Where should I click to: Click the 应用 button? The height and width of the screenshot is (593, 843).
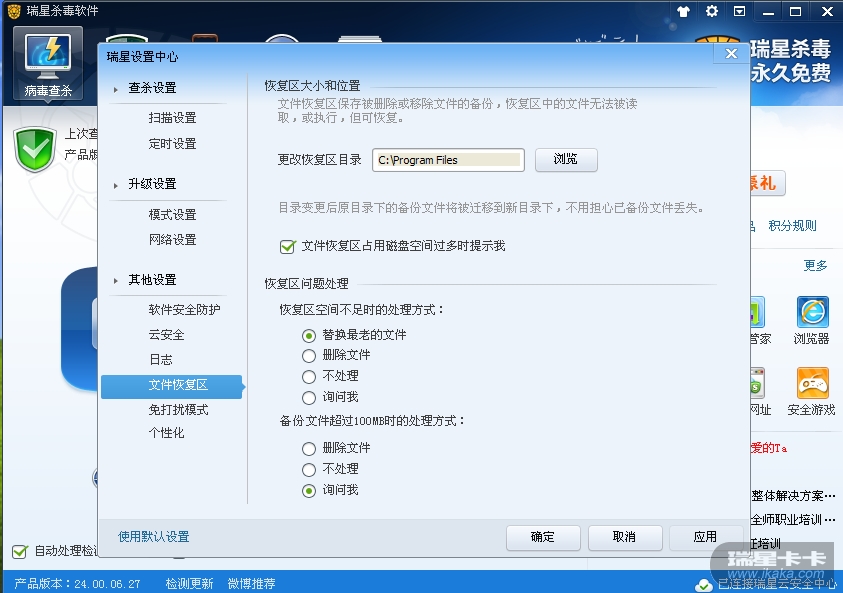click(705, 537)
